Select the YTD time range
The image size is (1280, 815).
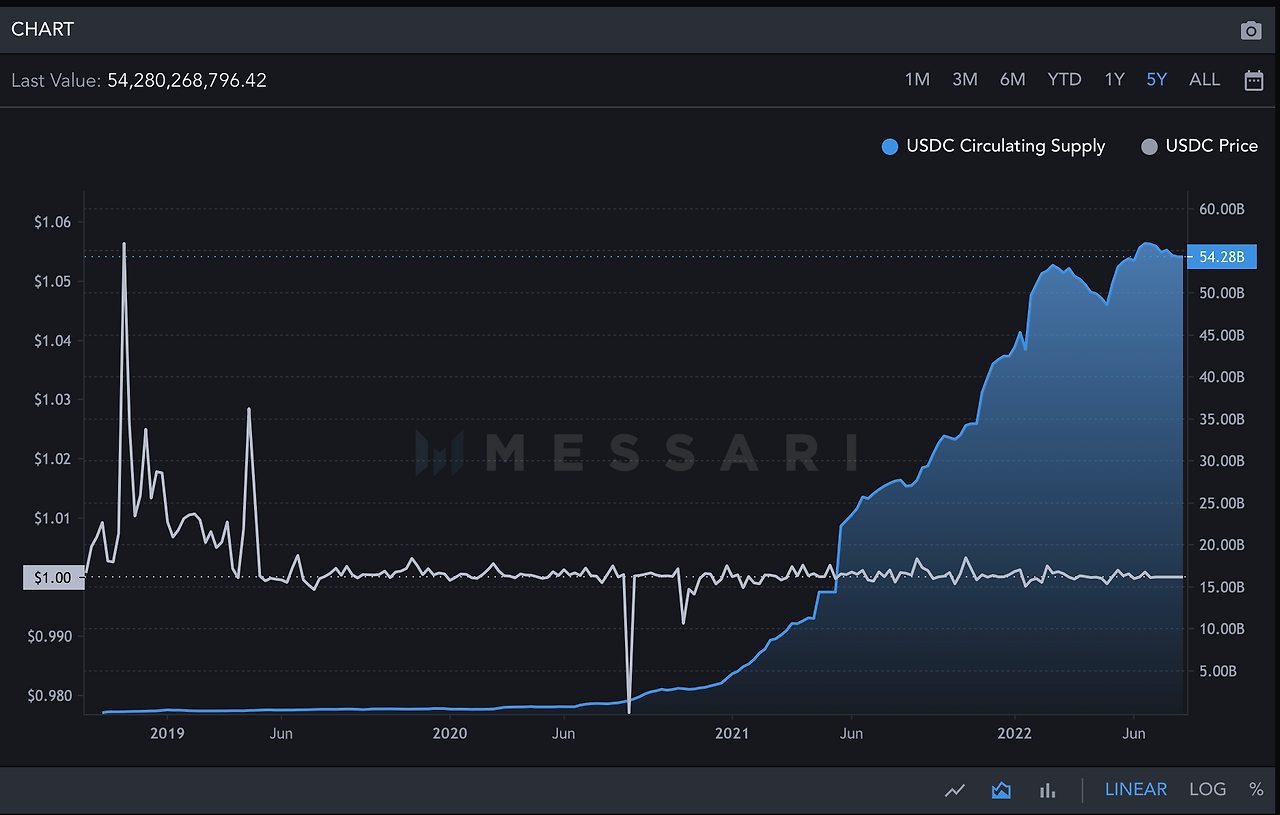(x=1064, y=80)
